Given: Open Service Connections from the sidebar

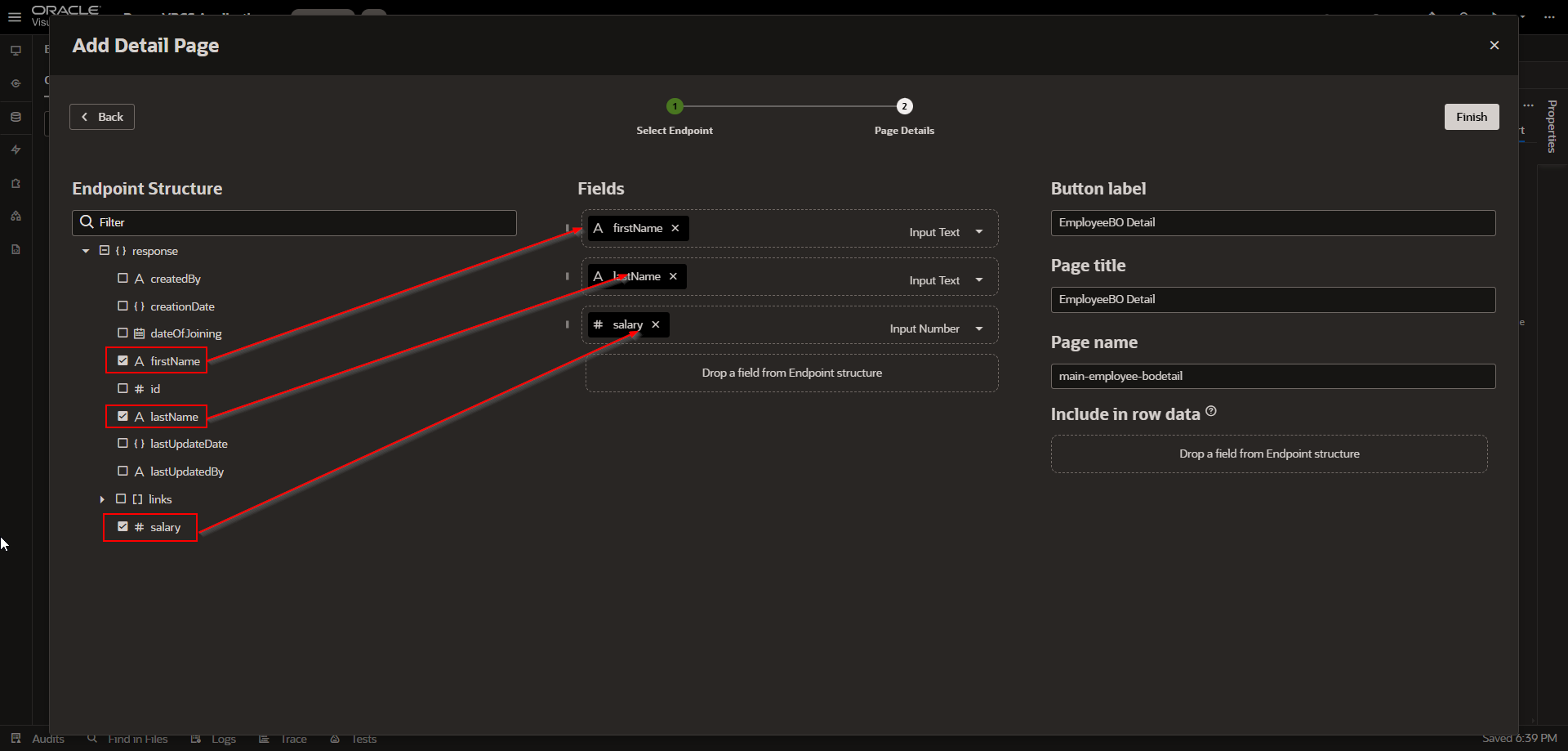Looking at the screenshot, I should [16, 83].
